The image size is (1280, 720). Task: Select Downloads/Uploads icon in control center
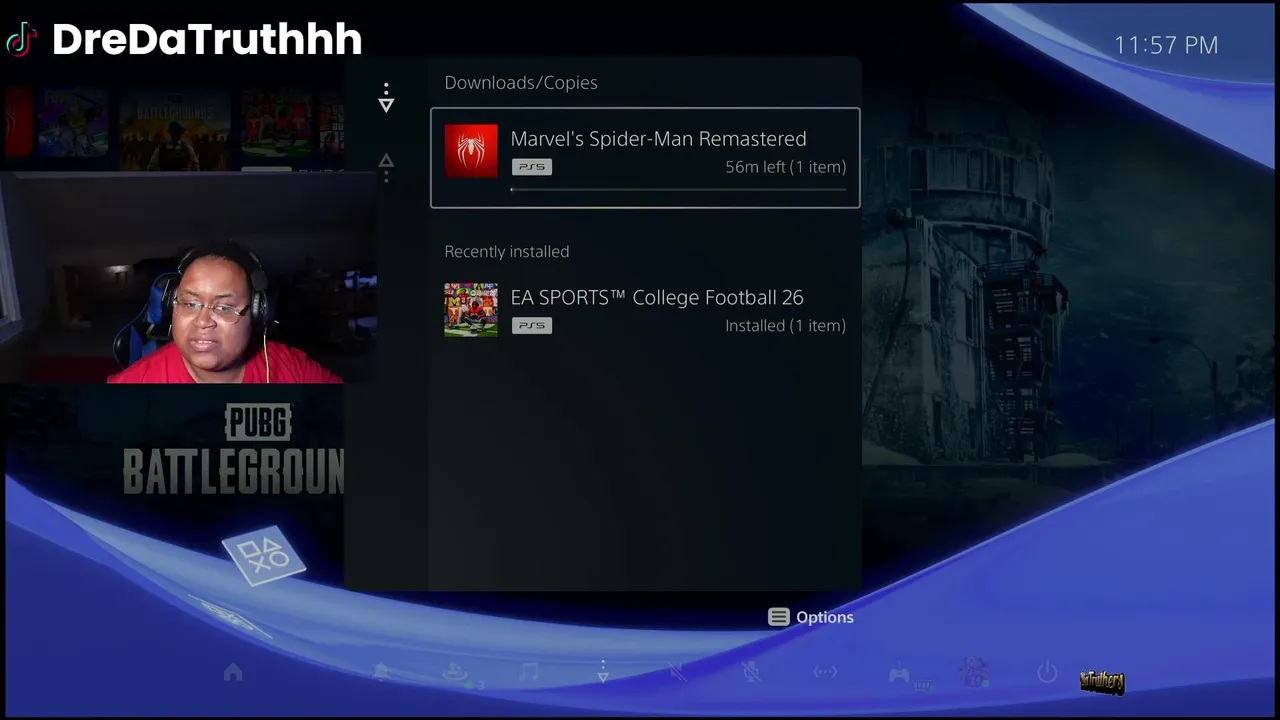603,672
